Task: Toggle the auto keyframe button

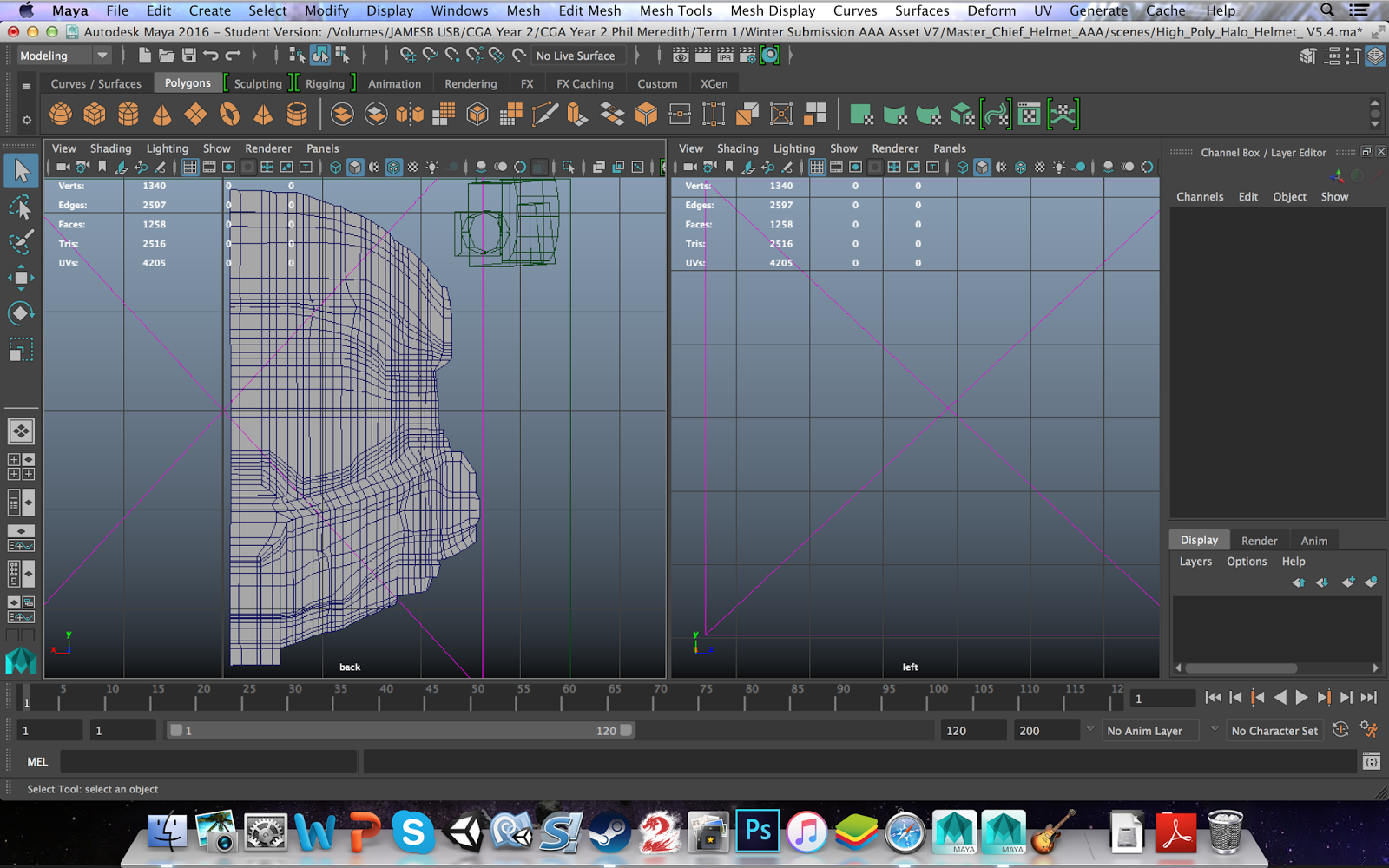Action: pos(1340,730)
